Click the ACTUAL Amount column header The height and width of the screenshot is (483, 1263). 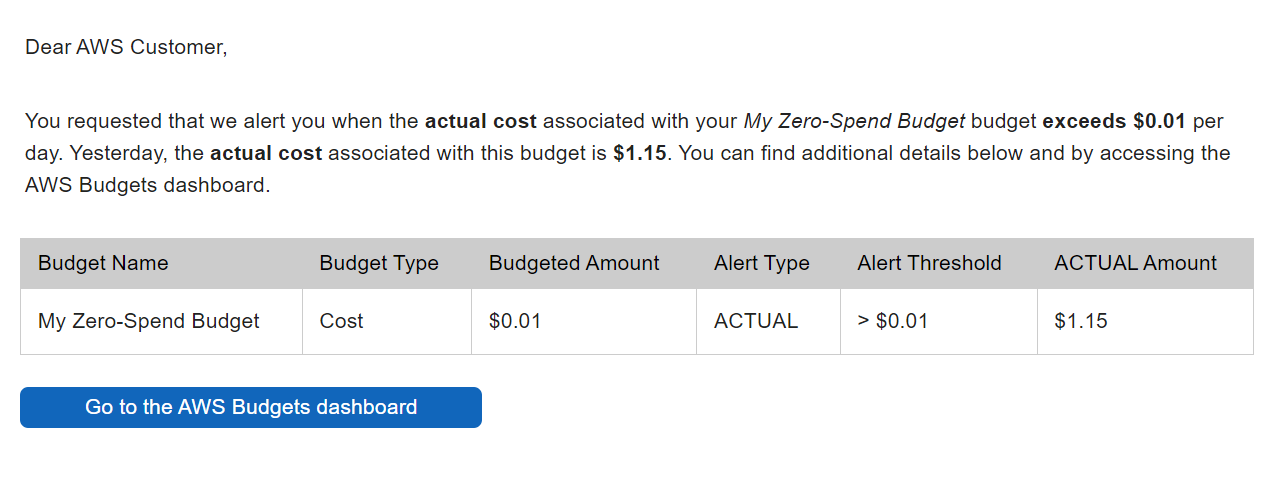[1135, 263]
